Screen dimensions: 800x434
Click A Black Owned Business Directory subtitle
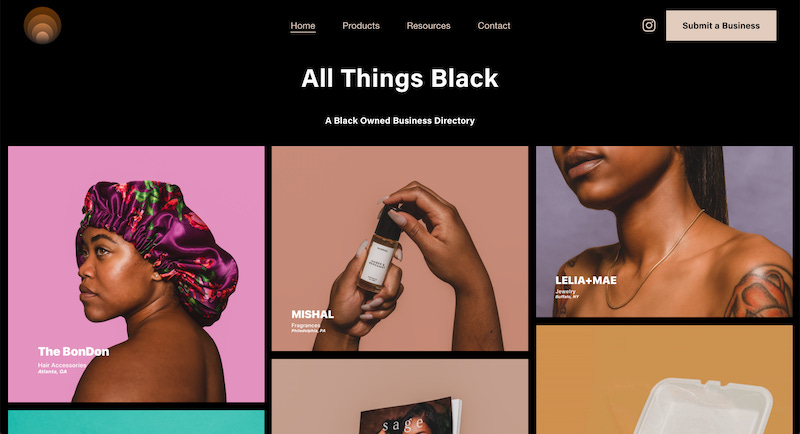coord(400,121)
